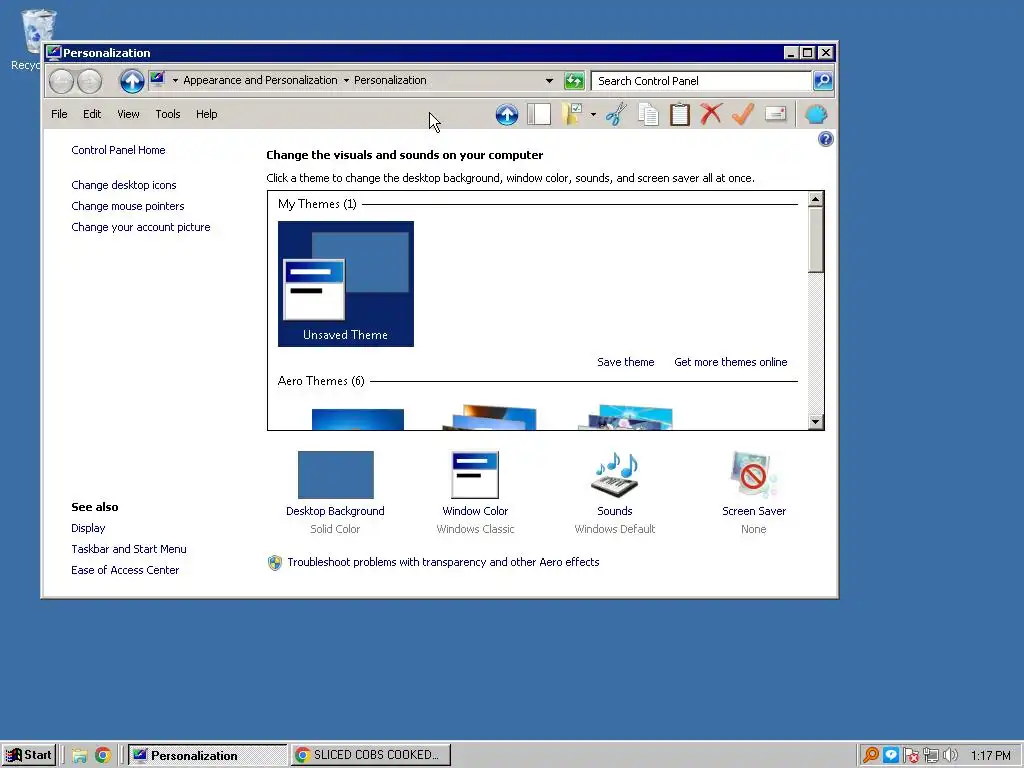Screen dimensions: 1024x768
Task: Click the email envelope toolbar icon
Action: tap(775, 114)
